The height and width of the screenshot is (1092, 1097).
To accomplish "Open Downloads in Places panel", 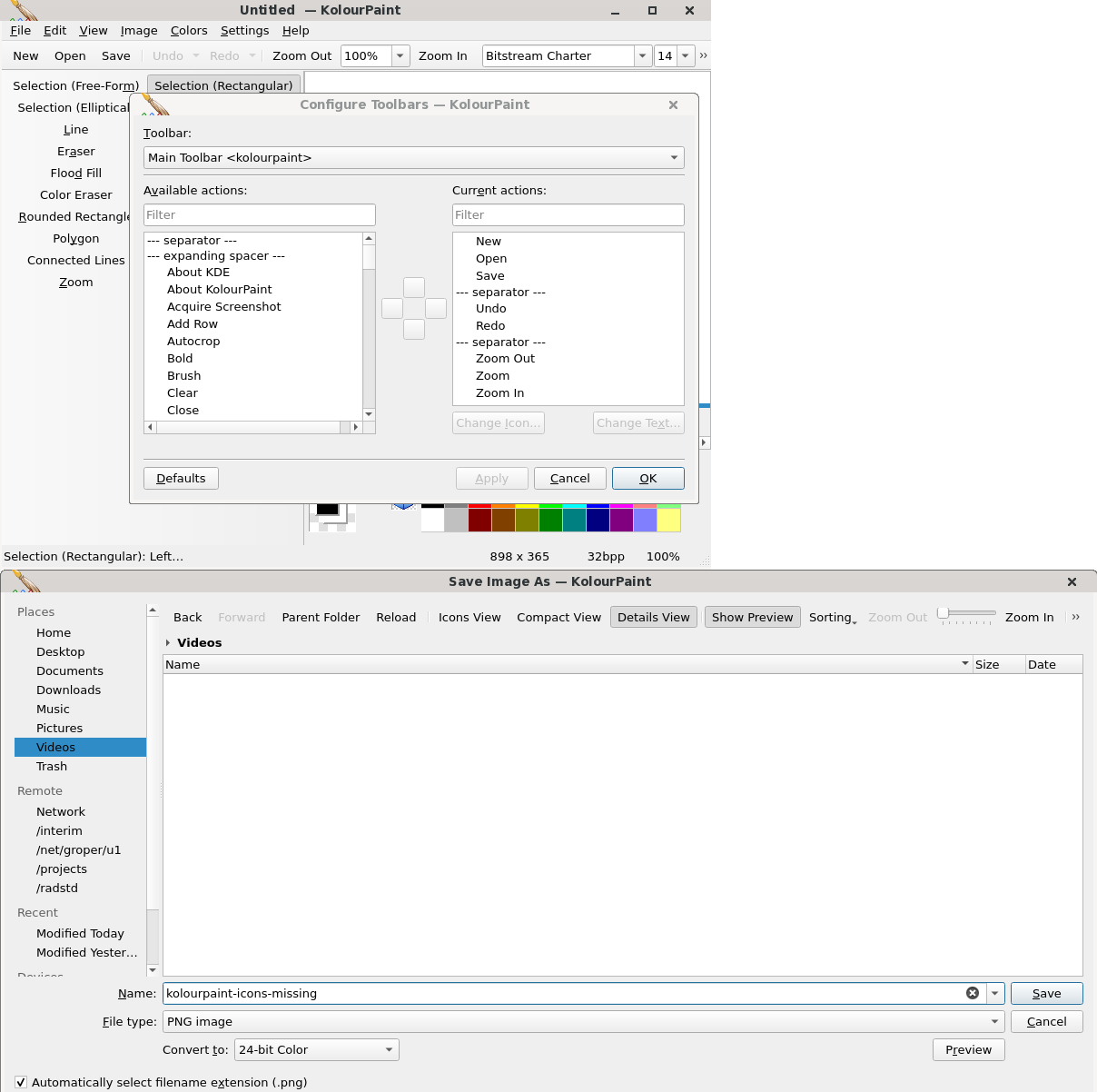I will 69,690.
